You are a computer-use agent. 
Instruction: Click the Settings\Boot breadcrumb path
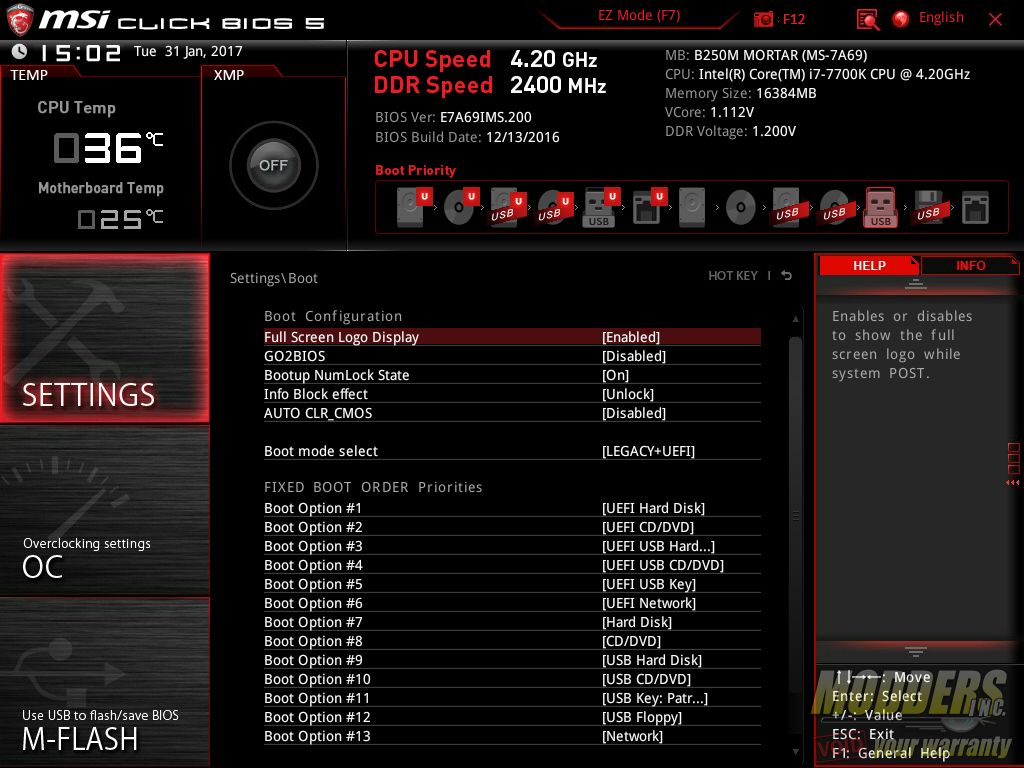274,278
